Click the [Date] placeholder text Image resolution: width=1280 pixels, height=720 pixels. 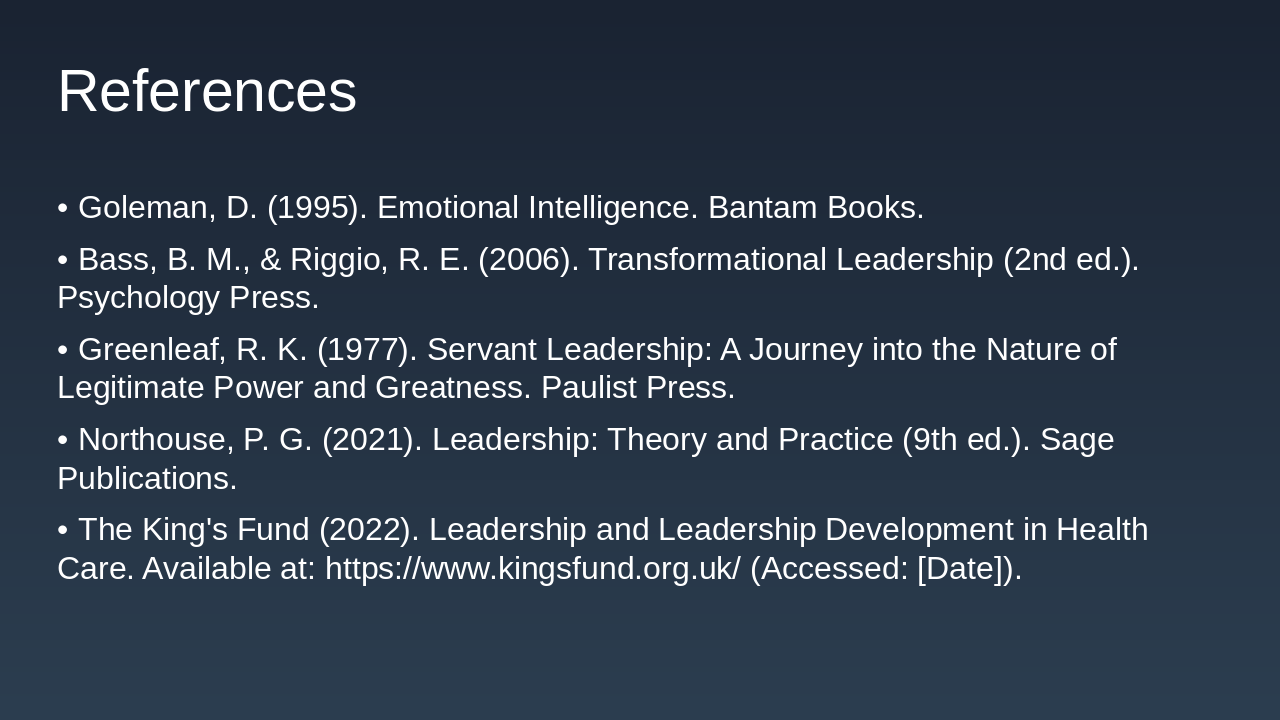coord(960,568)
